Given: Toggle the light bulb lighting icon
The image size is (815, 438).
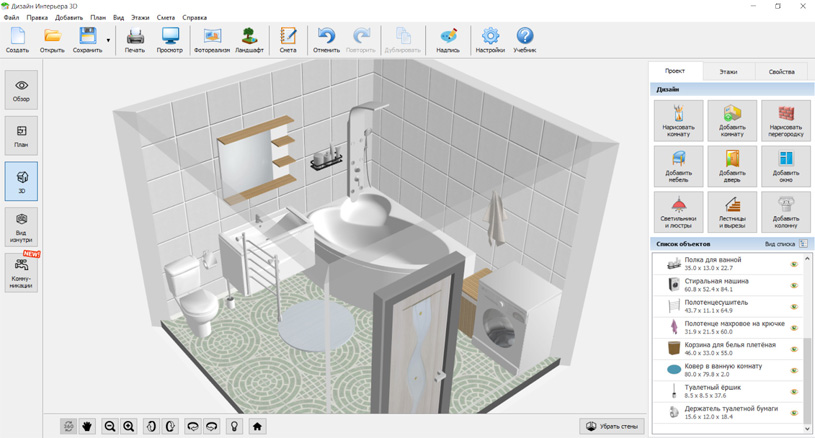Looking at the screenshot, I should click(x=234, y=426).
